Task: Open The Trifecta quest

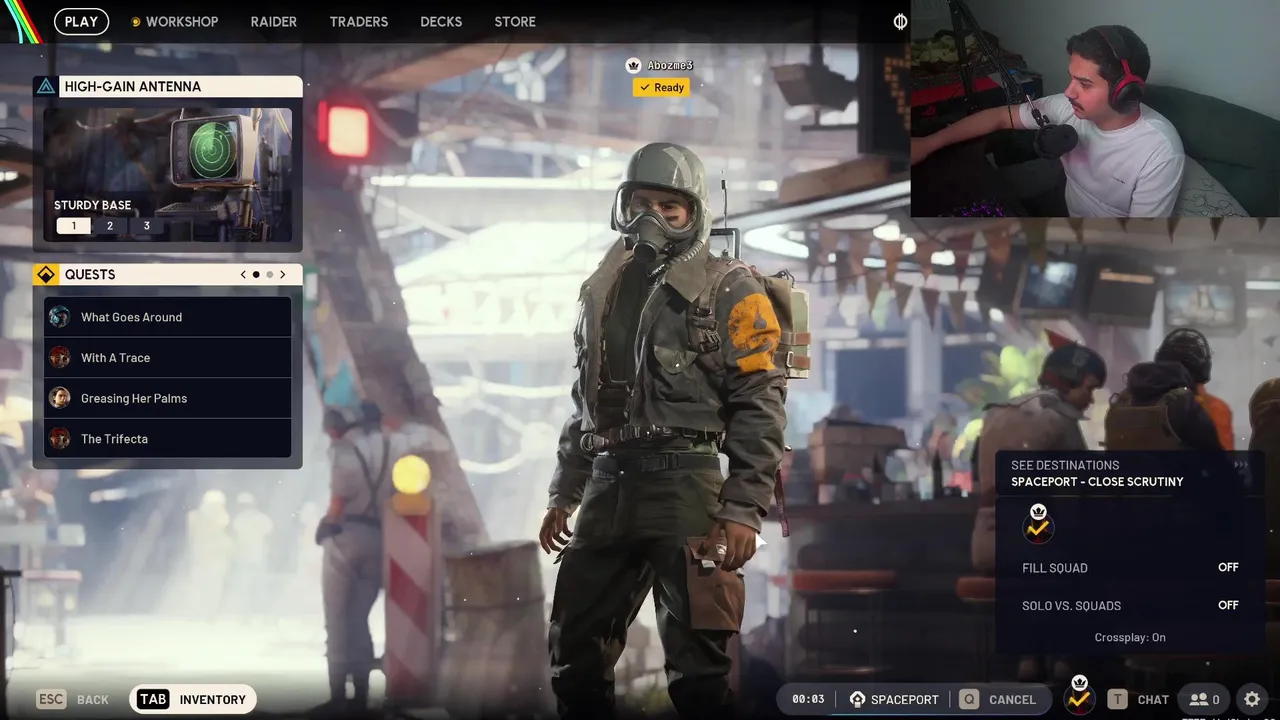Action: [x=167, y=438]
